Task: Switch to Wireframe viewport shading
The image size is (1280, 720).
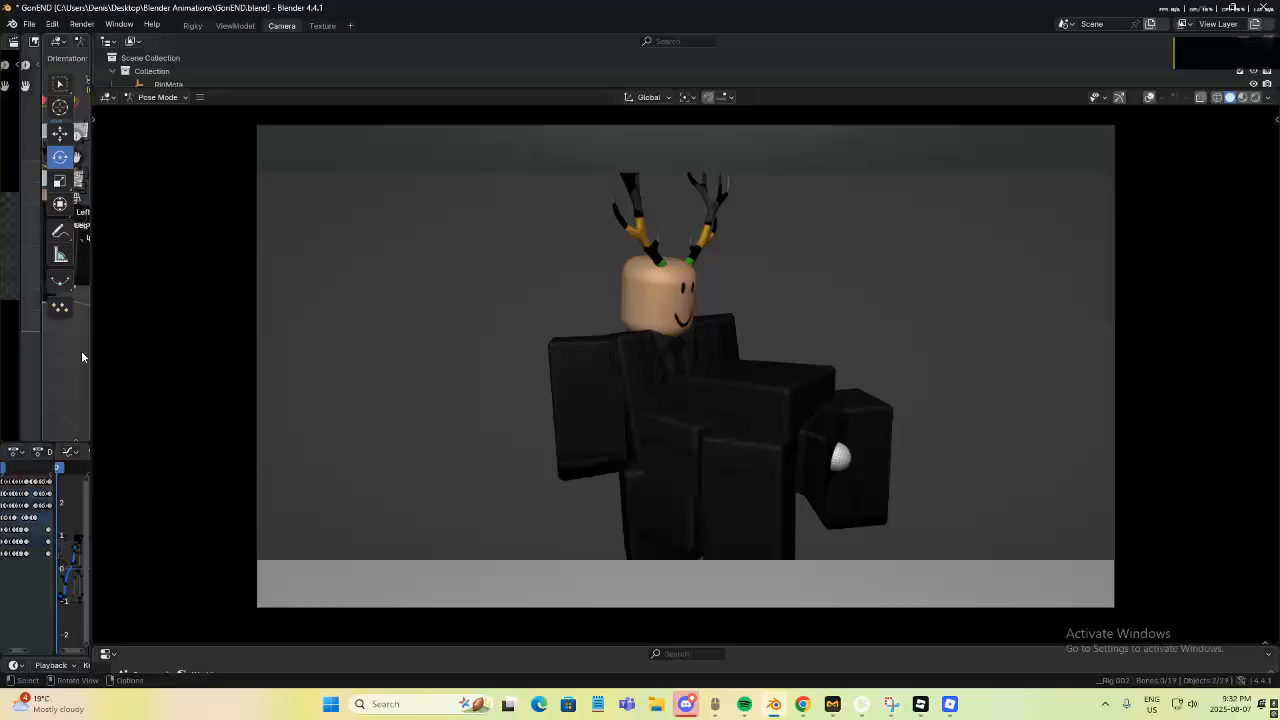Action: (x=1217, y=97)
